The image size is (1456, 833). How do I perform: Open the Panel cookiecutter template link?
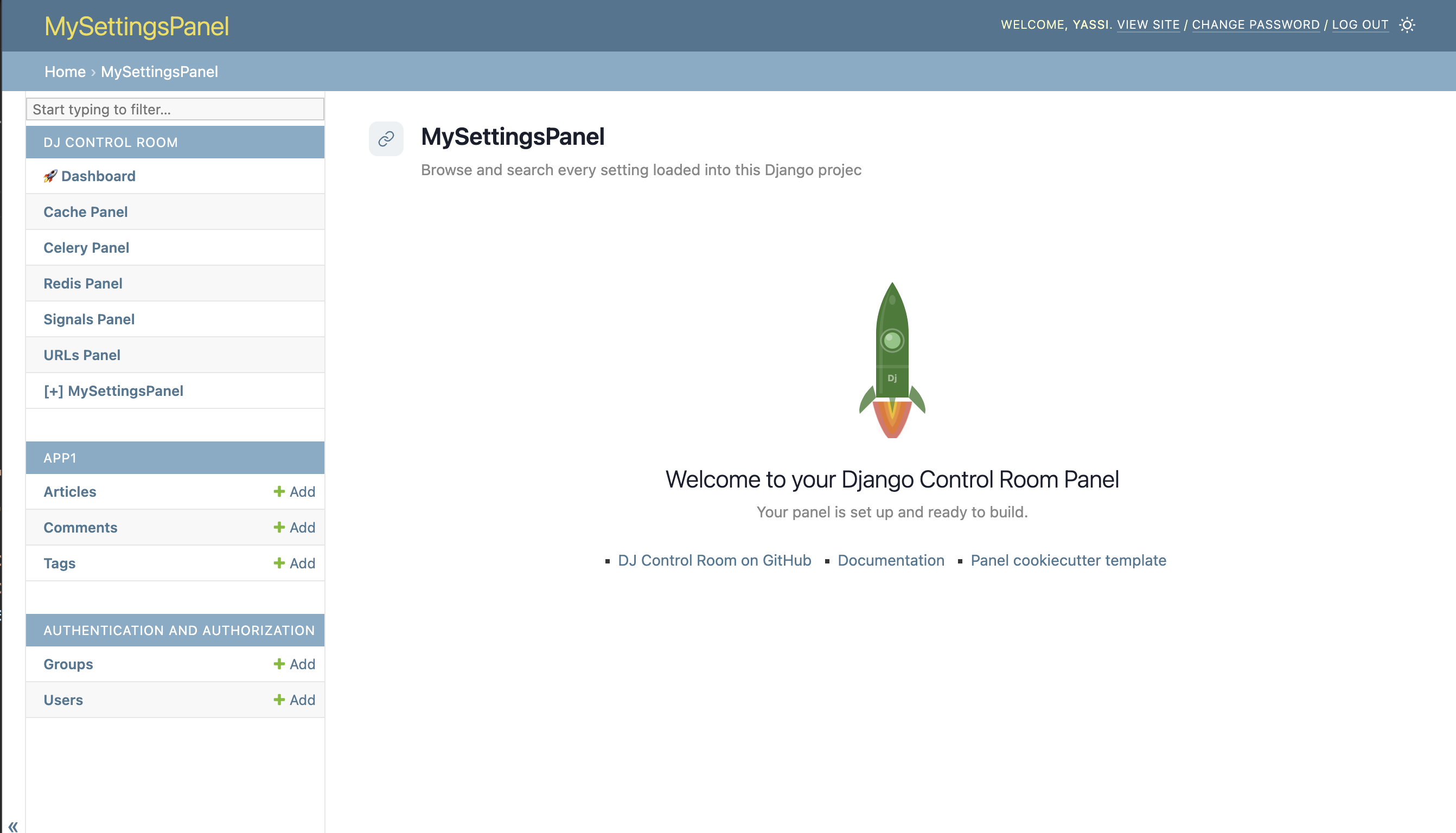(x=1068, y=560)
